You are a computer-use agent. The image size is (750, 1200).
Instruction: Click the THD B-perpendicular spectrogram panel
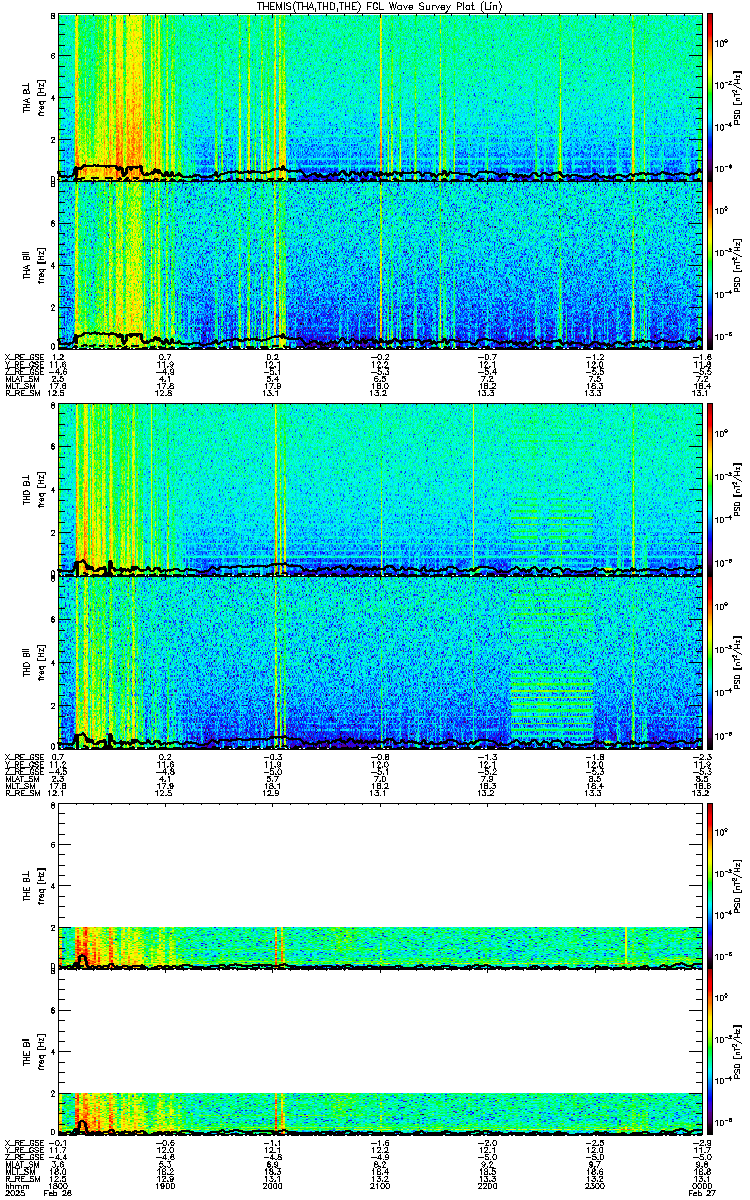[380, 491]
